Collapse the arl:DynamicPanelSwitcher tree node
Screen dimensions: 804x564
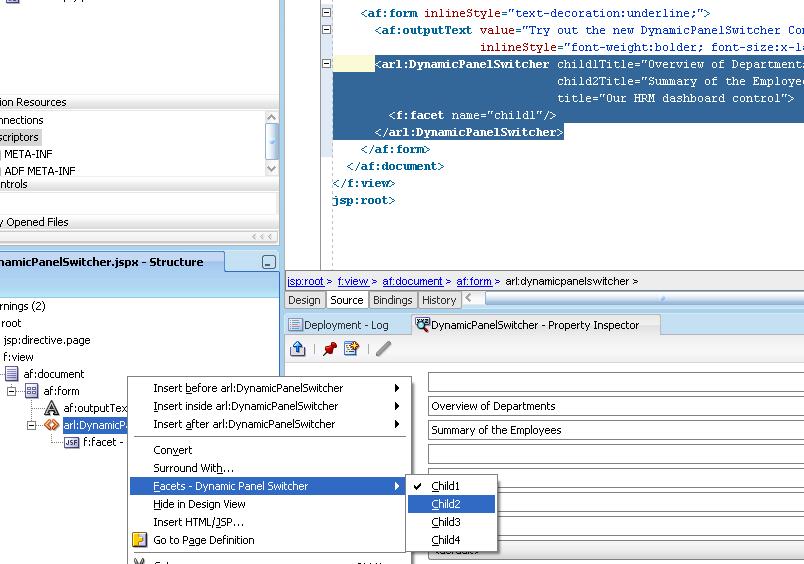pyautogui.click(x=33, y=425)
